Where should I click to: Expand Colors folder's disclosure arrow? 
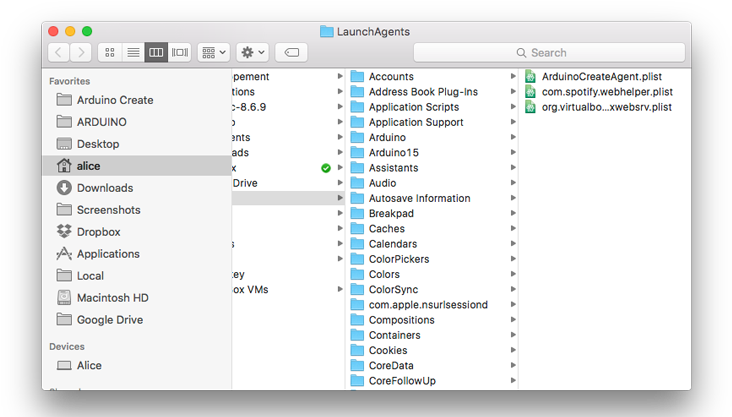513,274
